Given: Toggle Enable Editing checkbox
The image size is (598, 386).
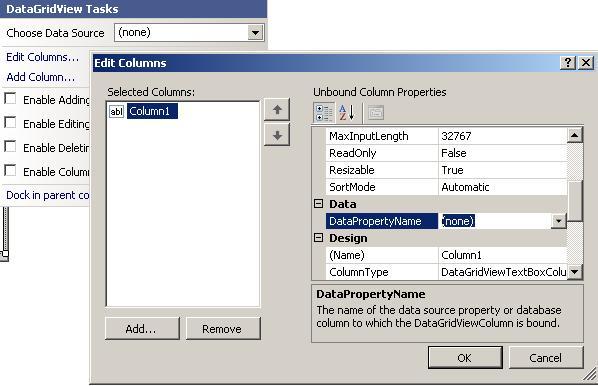Looking at the screenshot, I should pyautogui.click(x=10, y=122).
